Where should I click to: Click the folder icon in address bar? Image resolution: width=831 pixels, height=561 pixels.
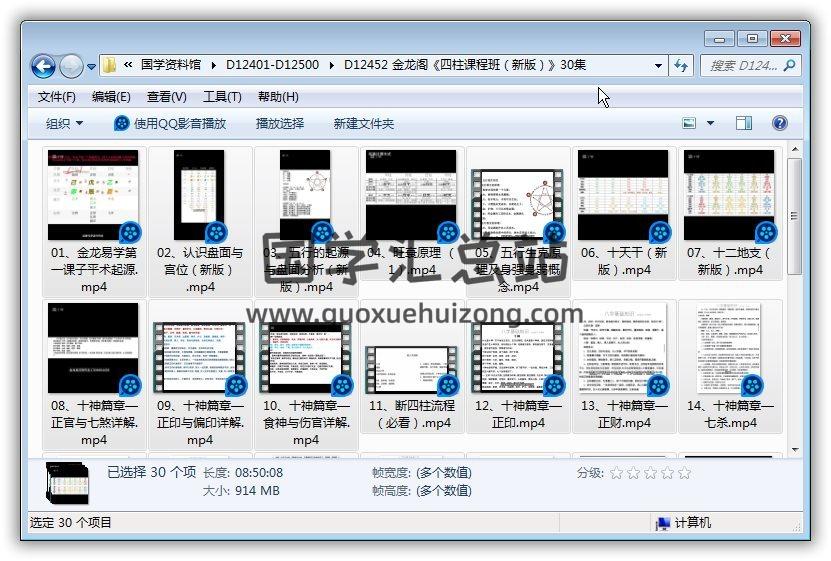tap(110, 66)
